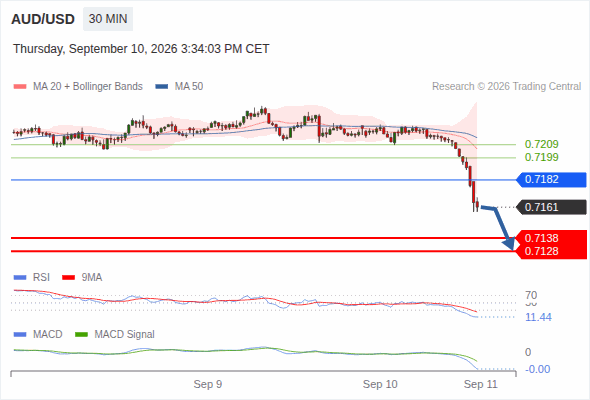
Task: Select the 0.7199 resistance level label
Action: click(x=541, y=157)
